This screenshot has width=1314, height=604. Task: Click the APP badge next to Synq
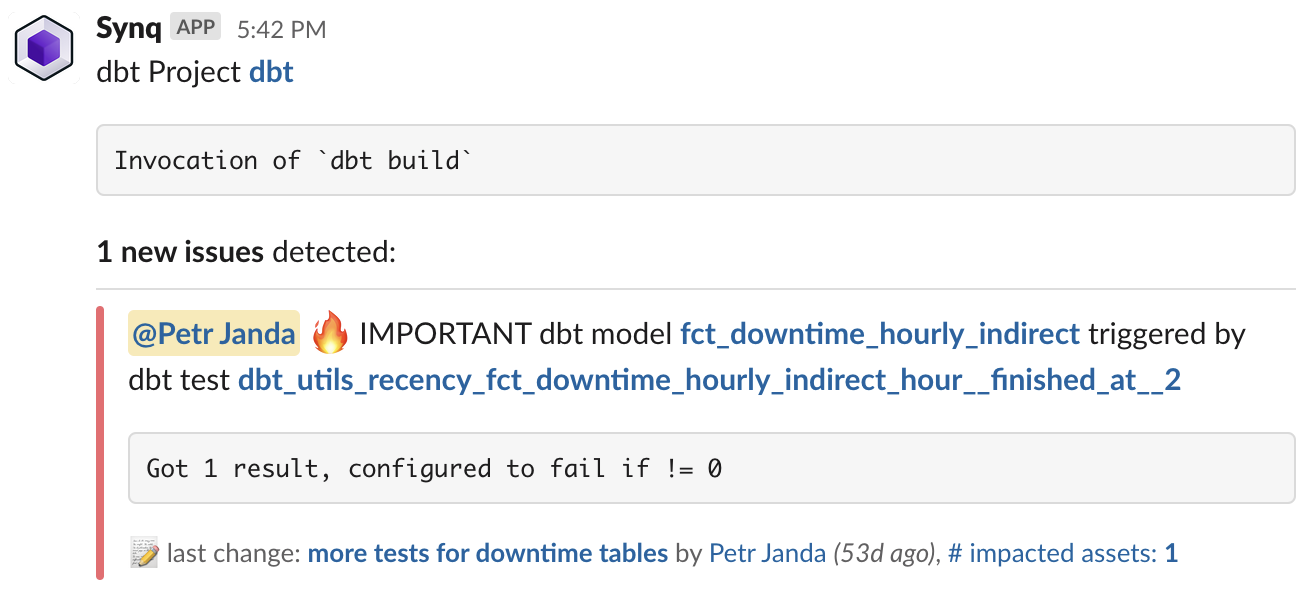196,28
